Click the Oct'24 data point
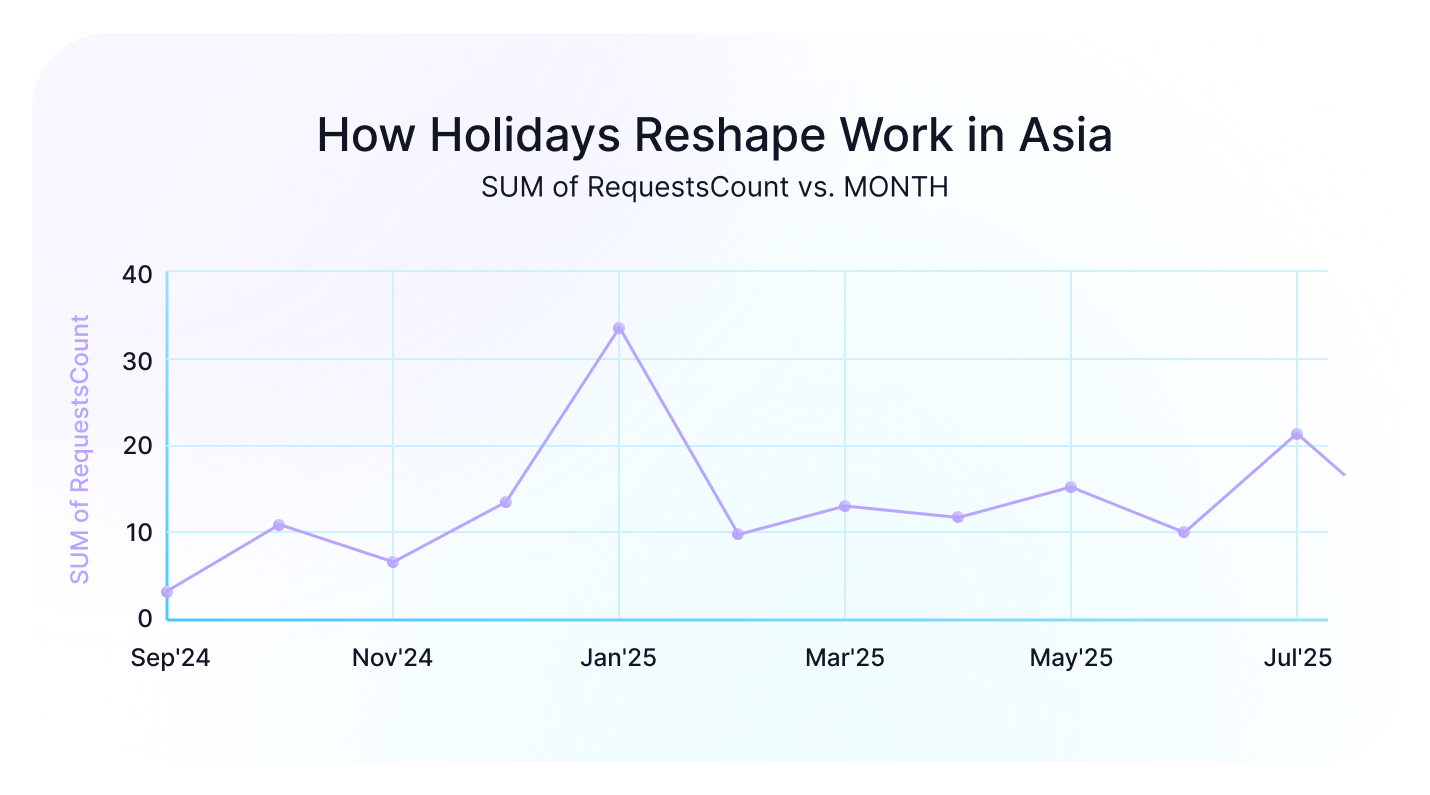The width and height of the screenshot is (1430, 795). pos(281,523)
